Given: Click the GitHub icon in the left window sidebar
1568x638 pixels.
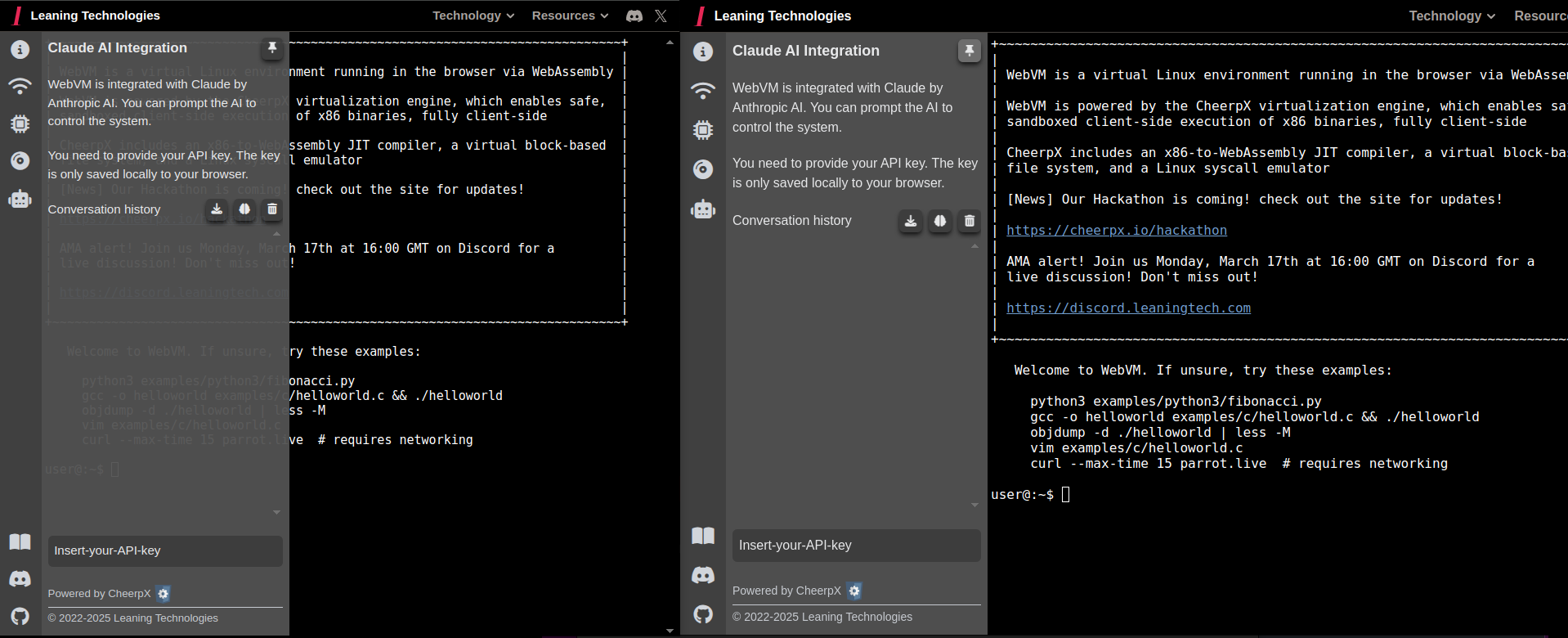Looking at the screenshot, I should (20, 616).
